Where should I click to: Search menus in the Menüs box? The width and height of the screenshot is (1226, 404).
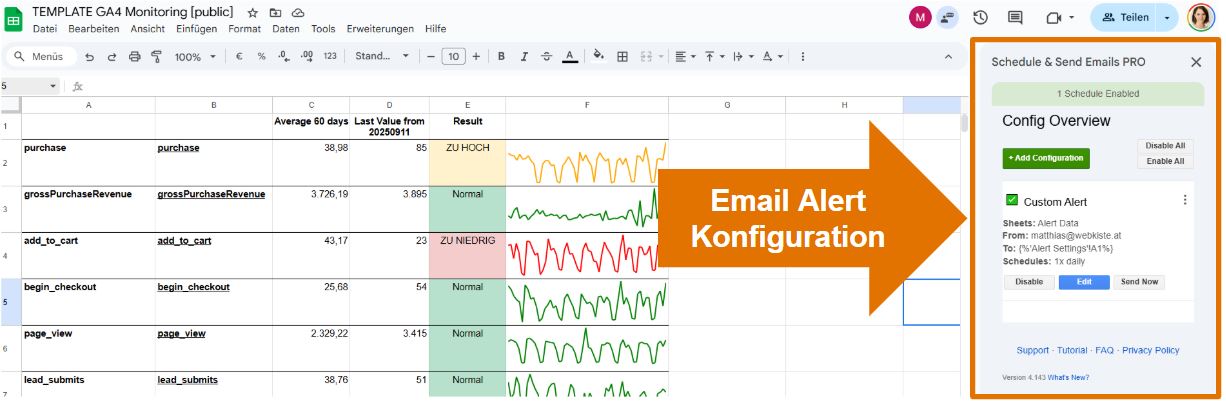point(40,57)
